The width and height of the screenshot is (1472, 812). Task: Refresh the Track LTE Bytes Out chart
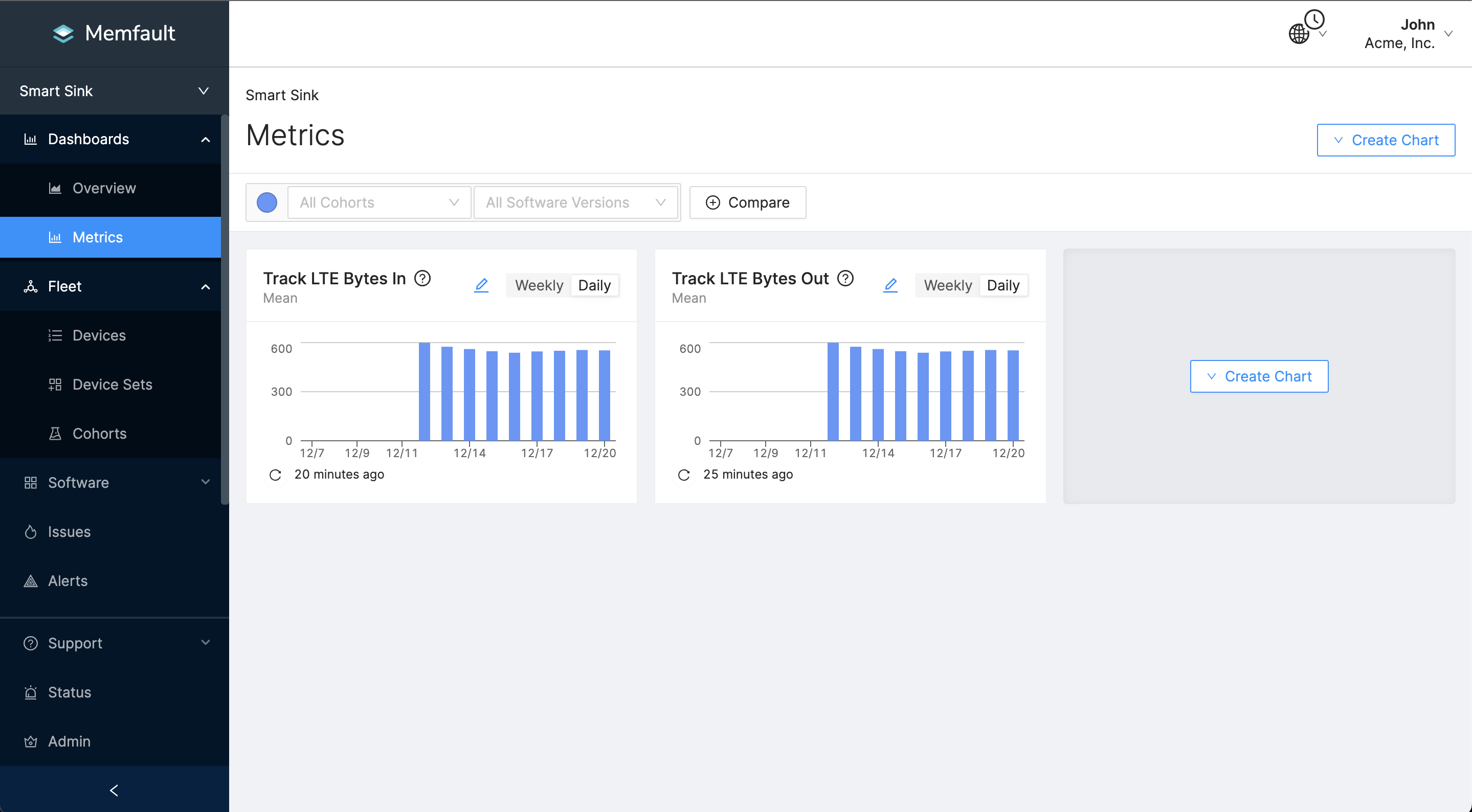tap(684, 475)
